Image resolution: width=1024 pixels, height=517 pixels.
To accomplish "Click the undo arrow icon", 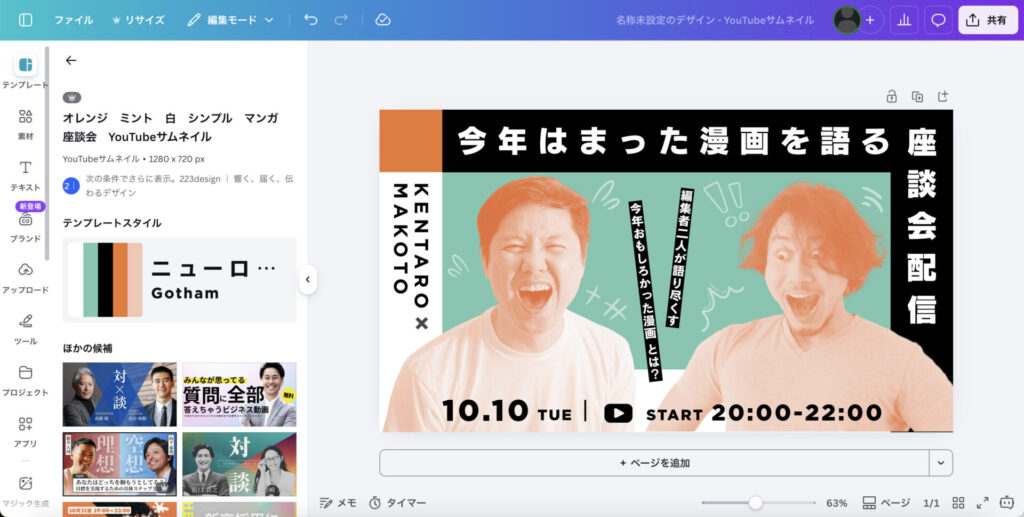I will pyautogui.click(x=311, y=20).
